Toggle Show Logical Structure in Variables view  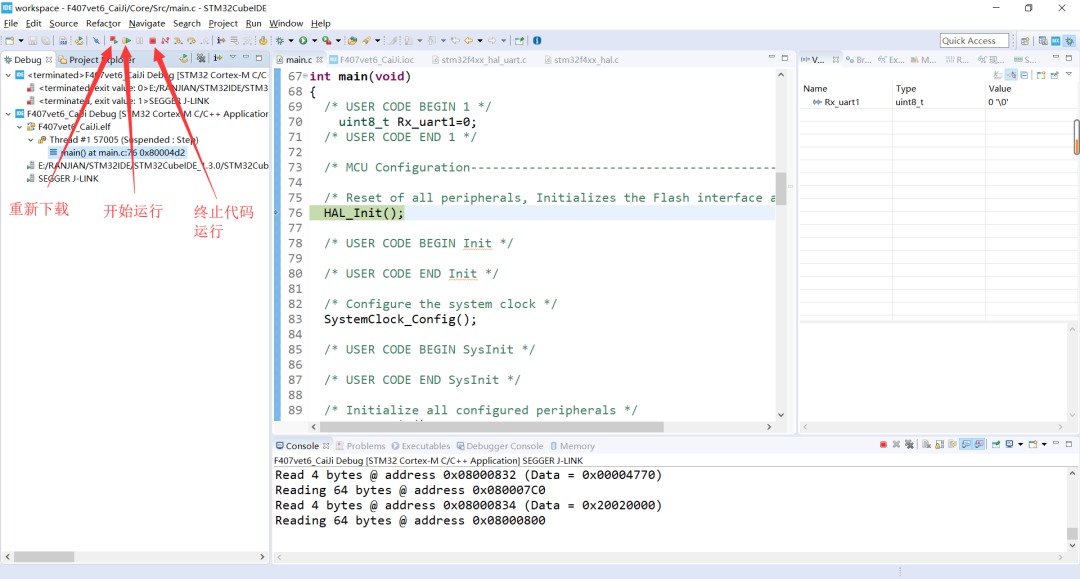click(x=1011, y=75)
